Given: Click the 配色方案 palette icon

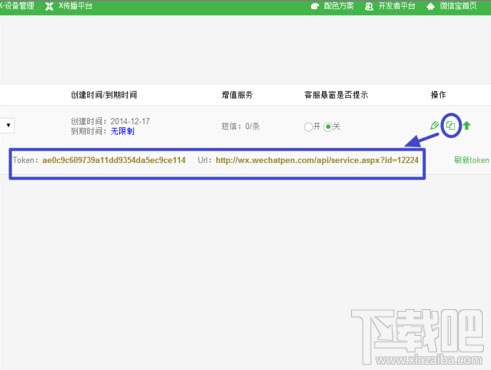Looking at the screenshot, I should point(315,6).
